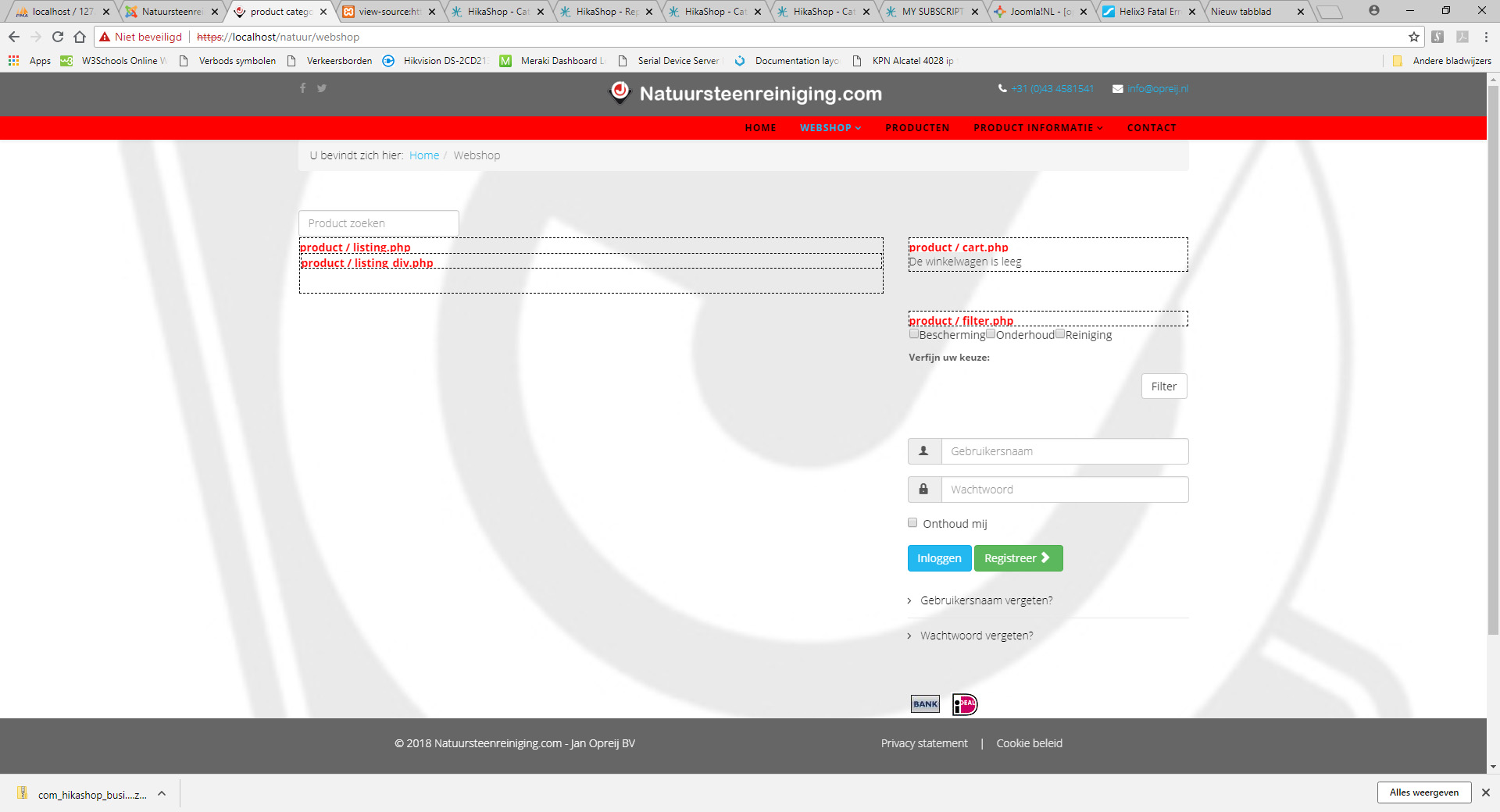Viewport: 1500px width, 812px height.
Task: Open the Meraki Dashboard bookmark
Action: [x=552, y=60]
